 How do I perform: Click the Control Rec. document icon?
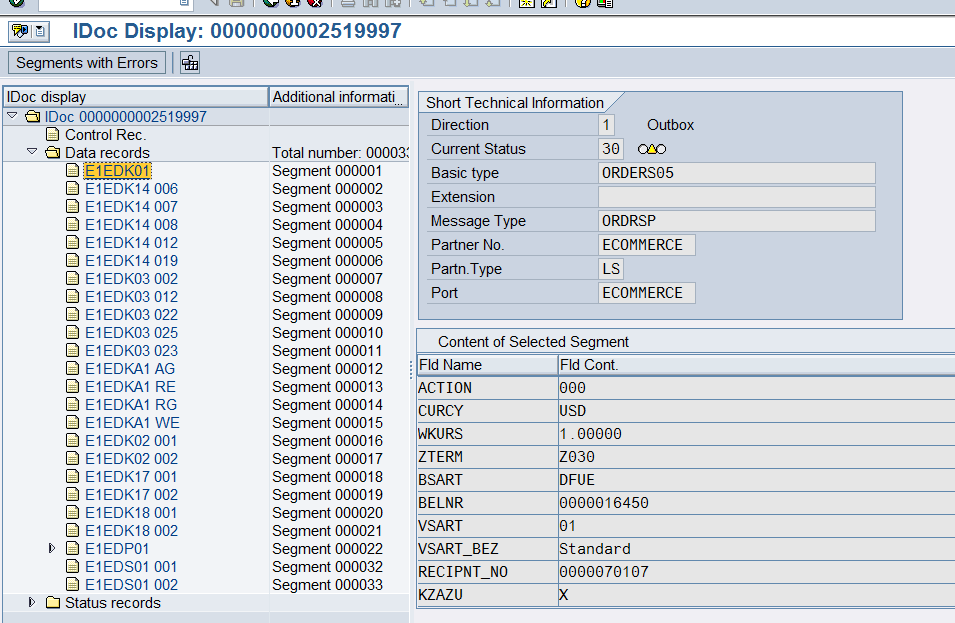coord(53,135)
